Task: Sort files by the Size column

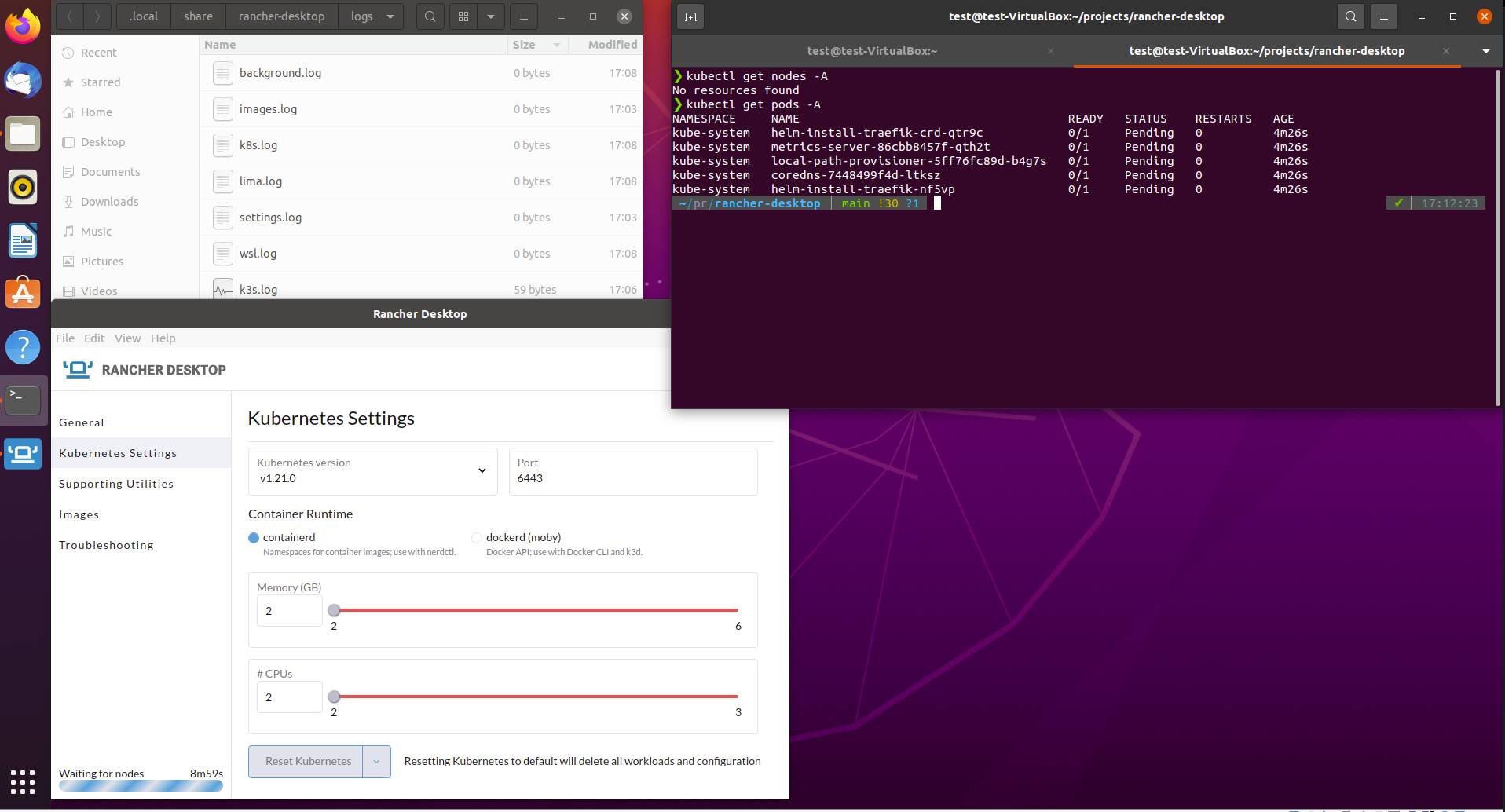Action: [536, 45]
